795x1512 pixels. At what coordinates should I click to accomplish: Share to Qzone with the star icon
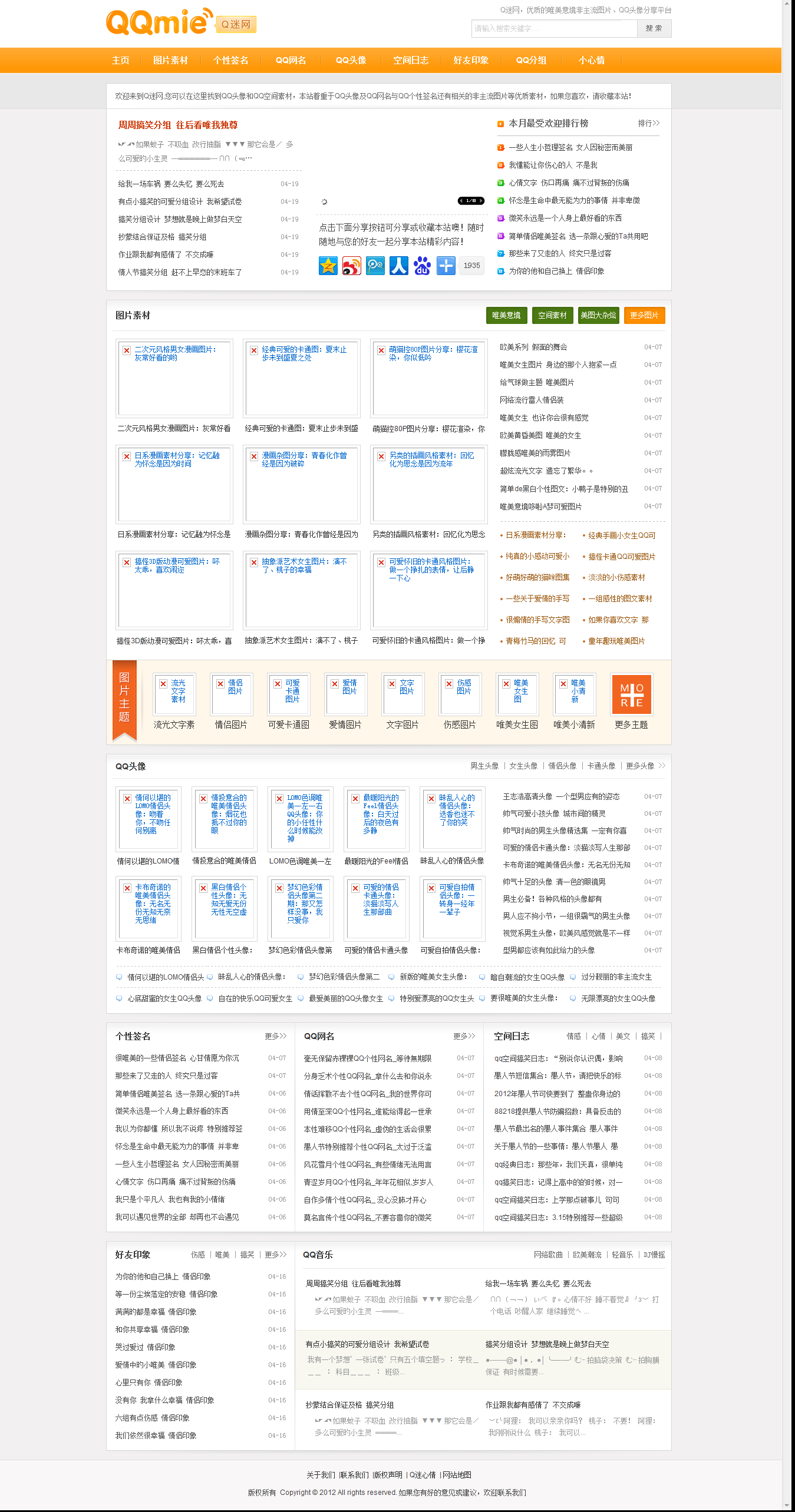click(328, 266)
